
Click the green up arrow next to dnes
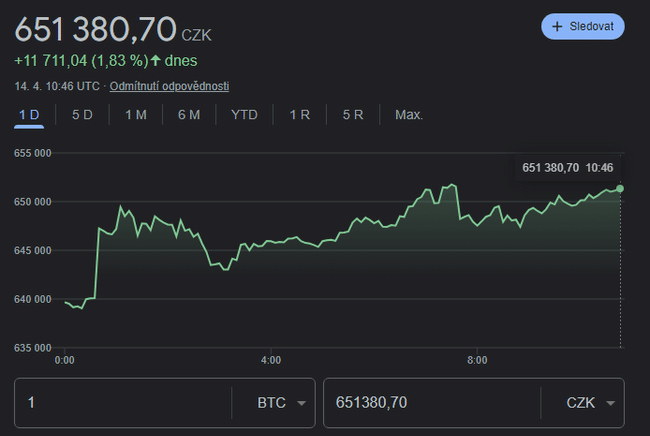tap(156, 60)
